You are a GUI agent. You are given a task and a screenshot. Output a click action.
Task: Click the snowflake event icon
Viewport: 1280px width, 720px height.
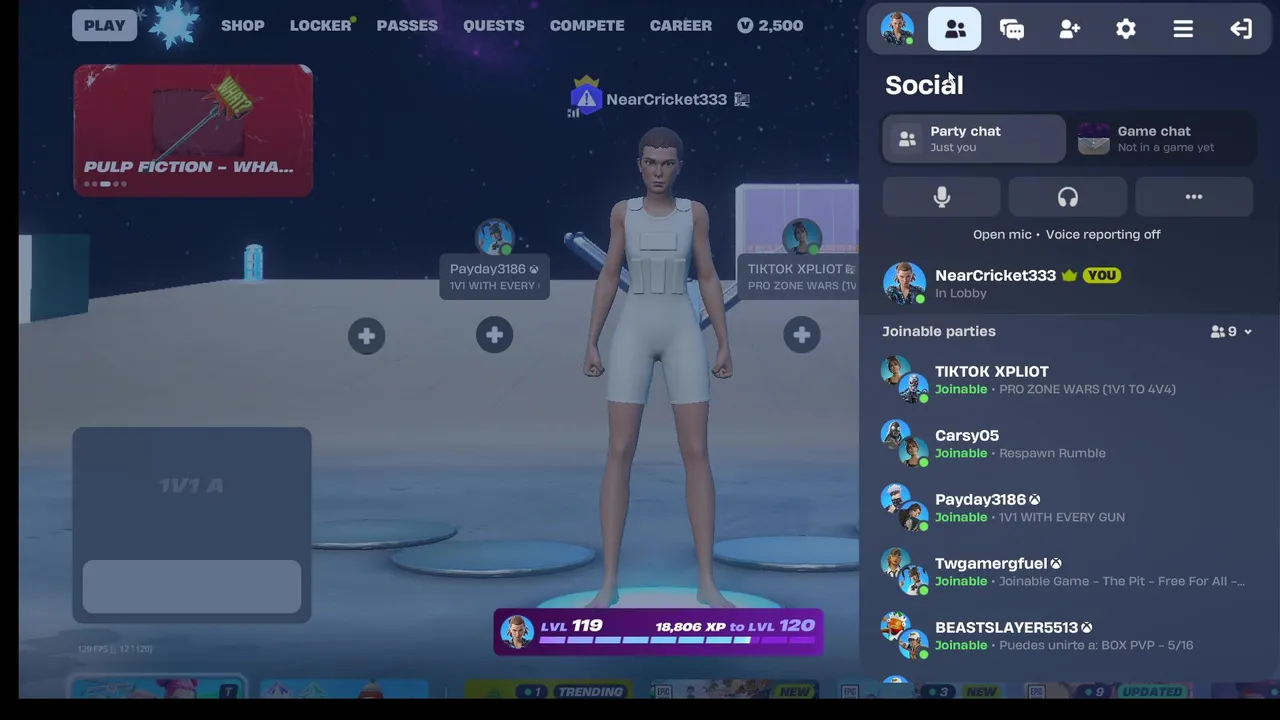(x=174, y=25)
